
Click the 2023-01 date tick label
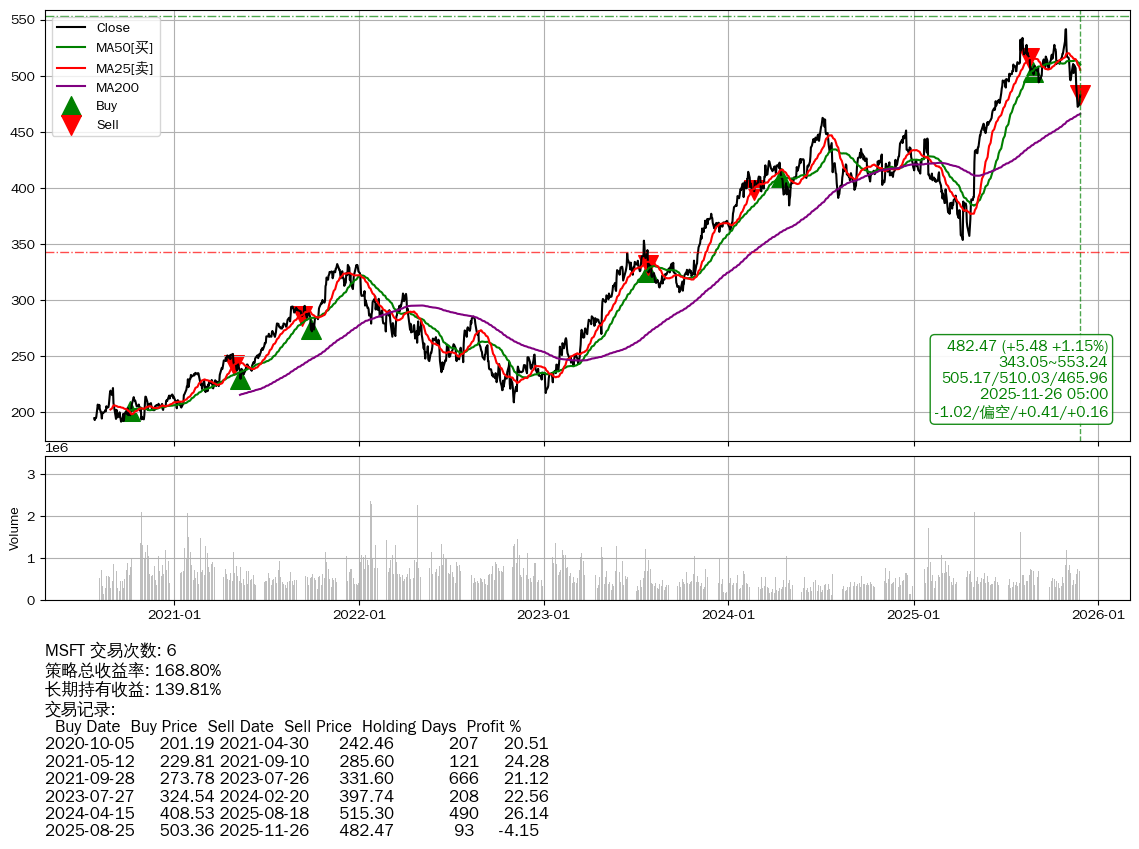tap(543, 615)
